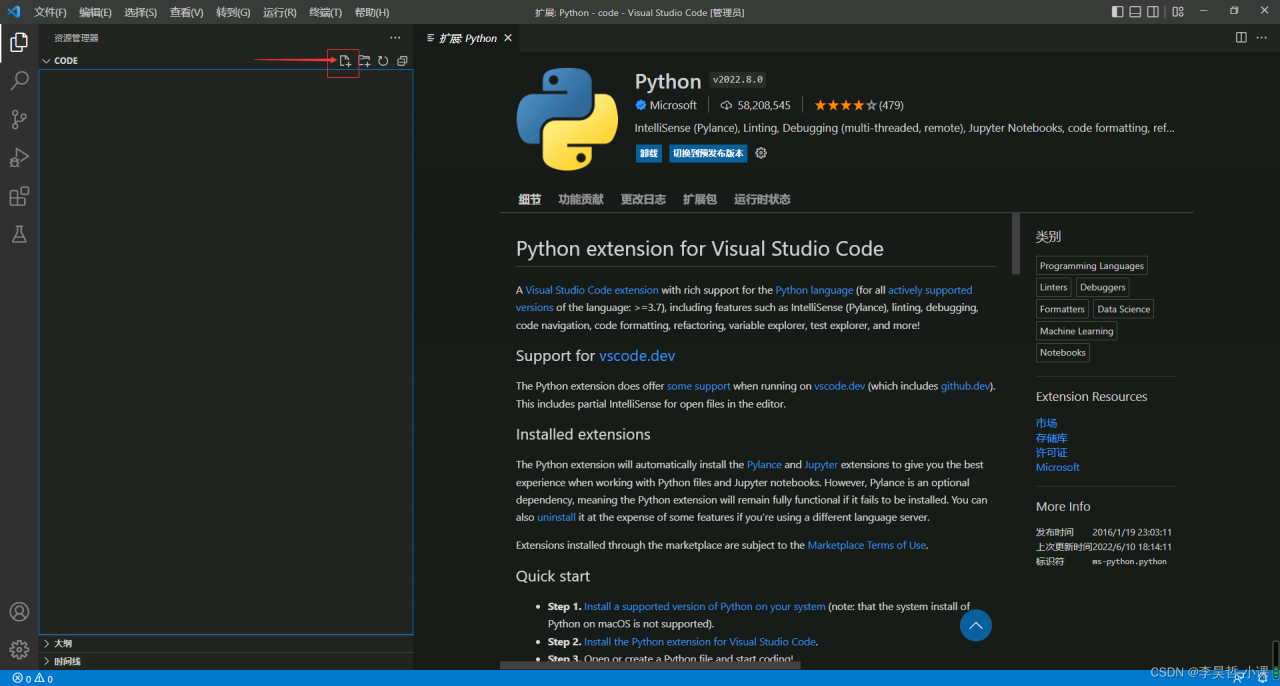Viewport: 1280px width, 686px height.
Task: Open the Explorer view in activity bar
Action: tap(19, 42)
